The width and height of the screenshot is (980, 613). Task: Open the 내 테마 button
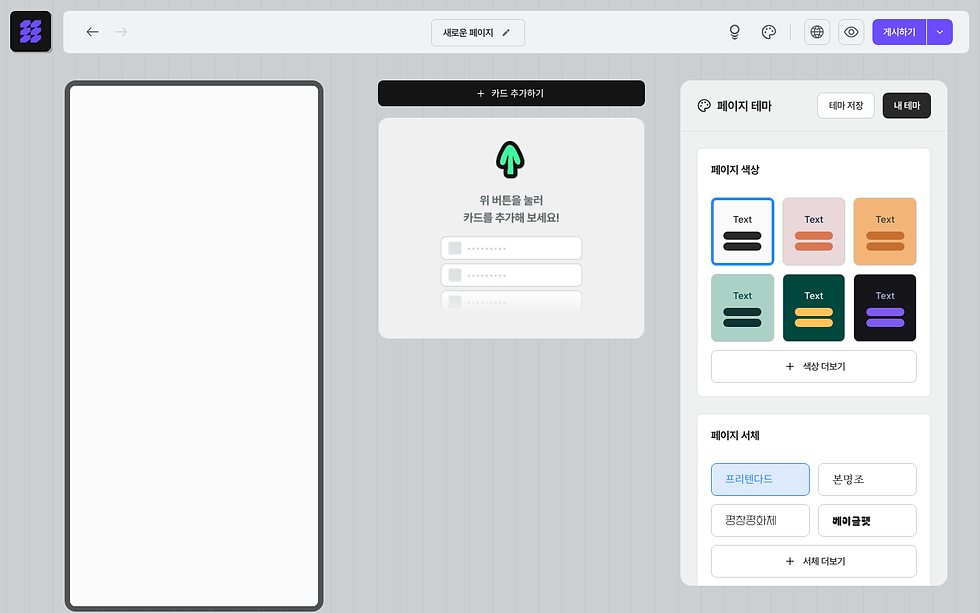907,106
